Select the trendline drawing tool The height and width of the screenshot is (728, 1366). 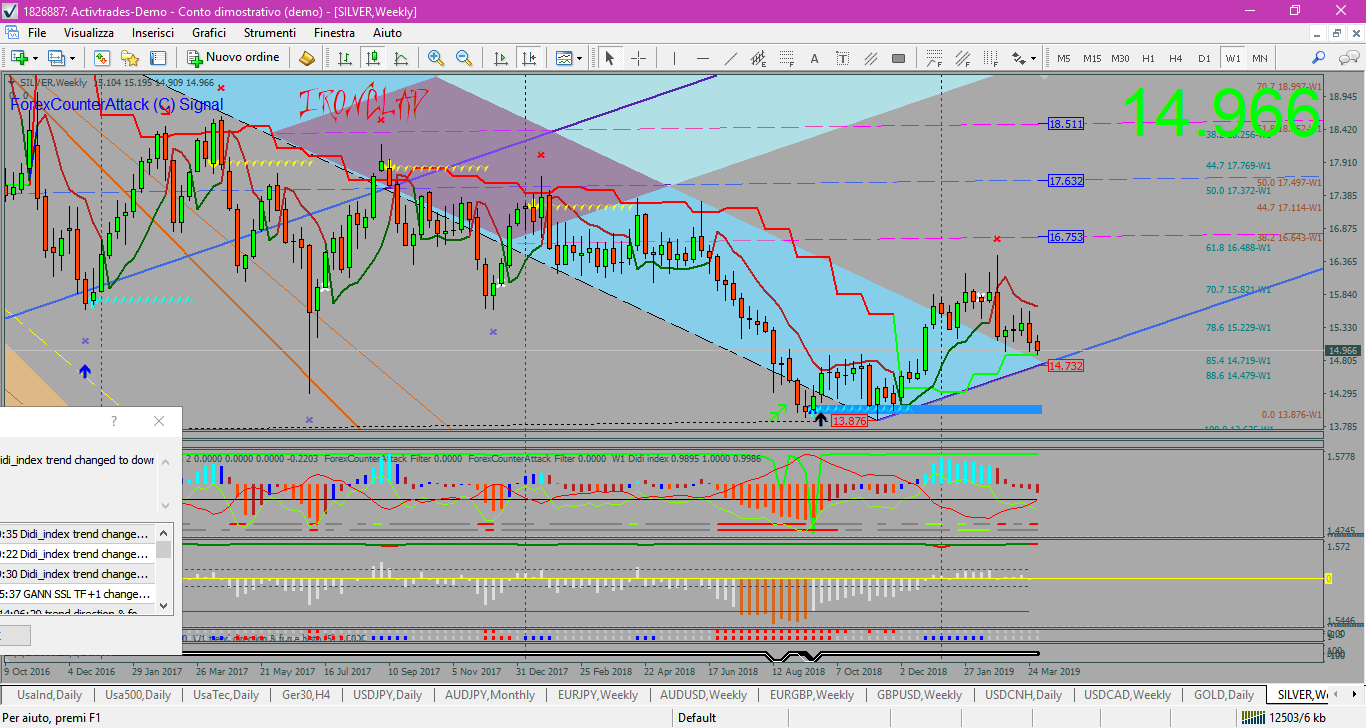pos(731,58)
